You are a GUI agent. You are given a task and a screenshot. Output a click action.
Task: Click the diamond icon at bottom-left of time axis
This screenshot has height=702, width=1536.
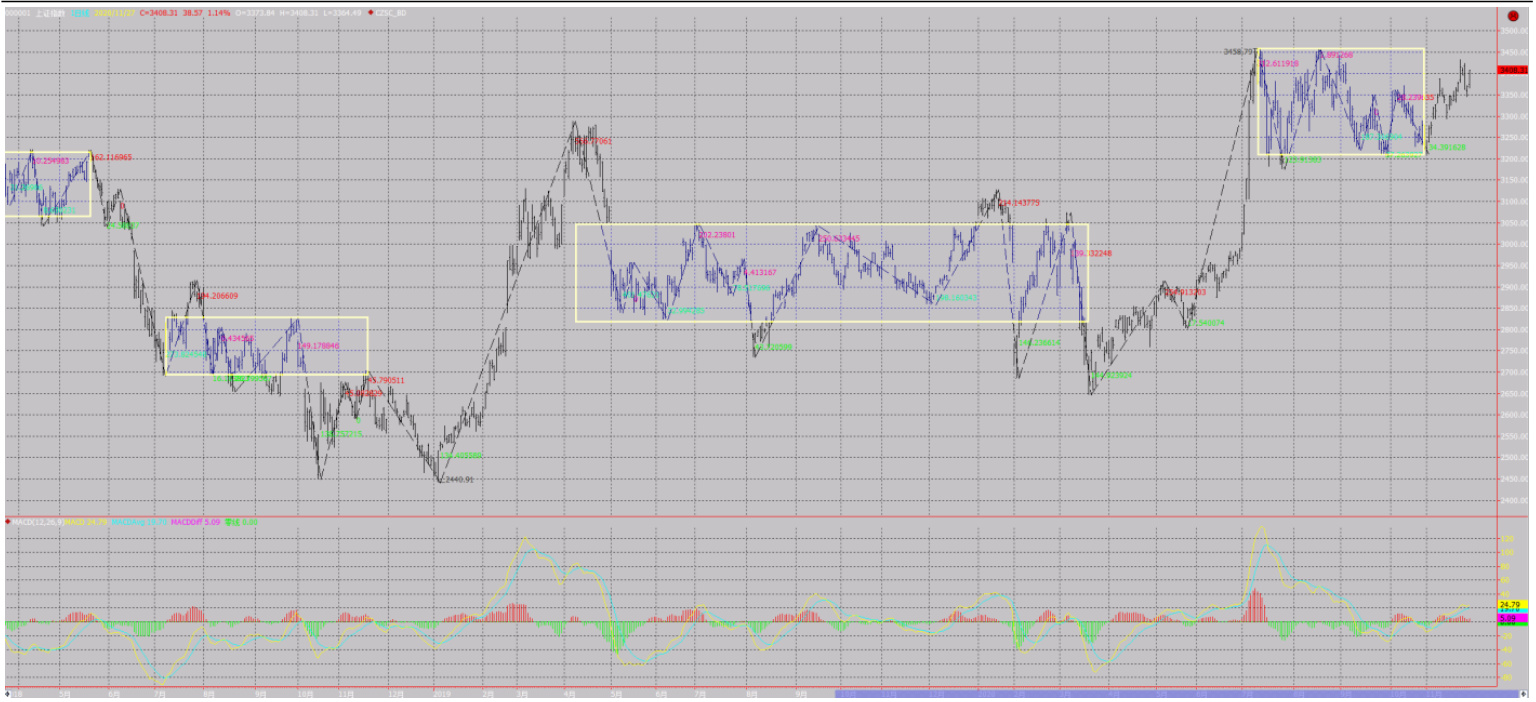pyautogui.click(x=9, y=693)
